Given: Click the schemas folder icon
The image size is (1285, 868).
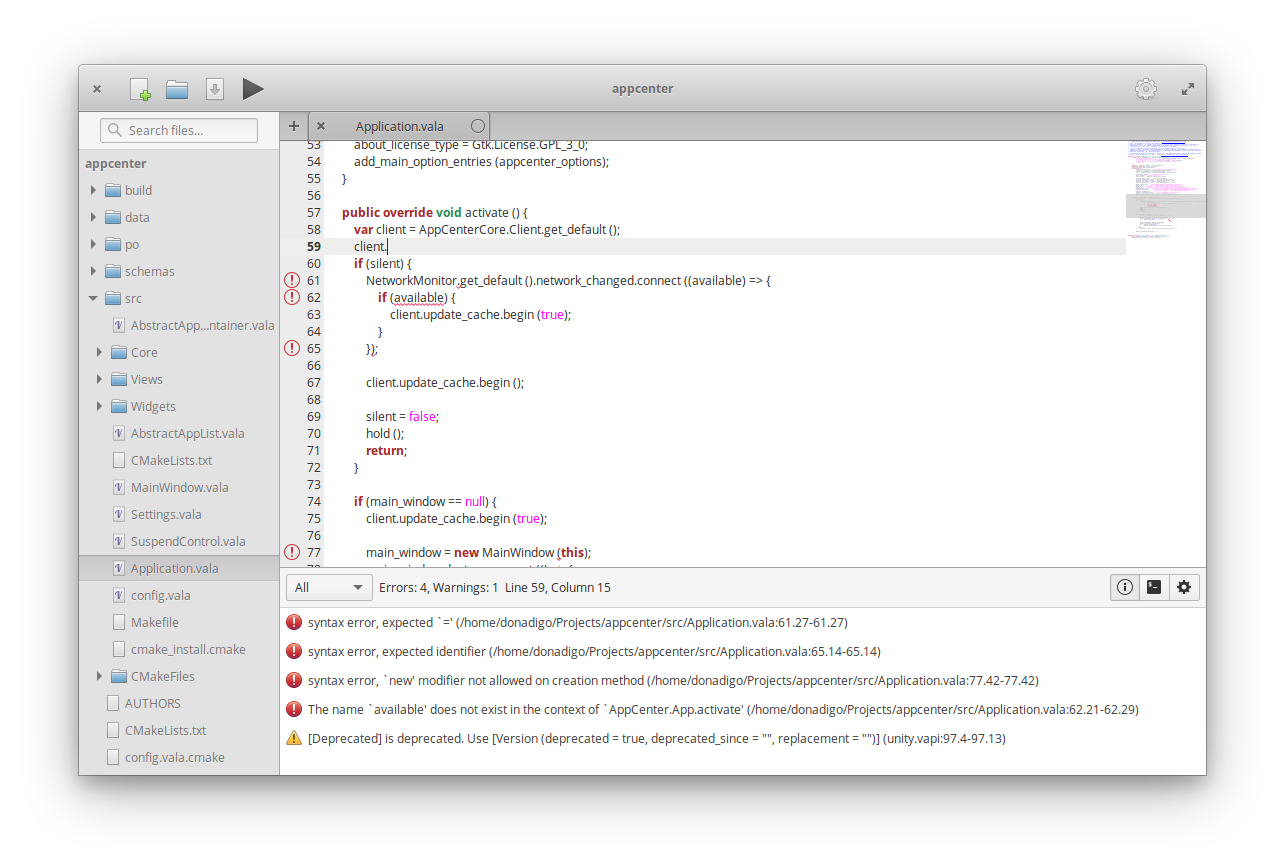Looking at the screenshot, I should [x=113, y=271].
